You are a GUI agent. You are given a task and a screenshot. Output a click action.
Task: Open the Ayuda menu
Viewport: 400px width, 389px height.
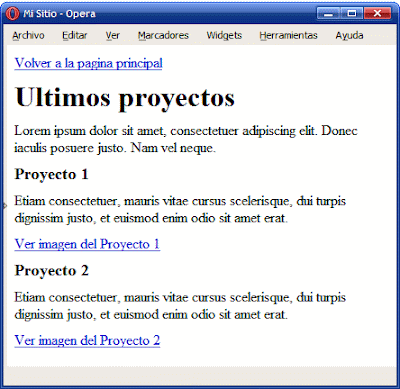(349, 36)
